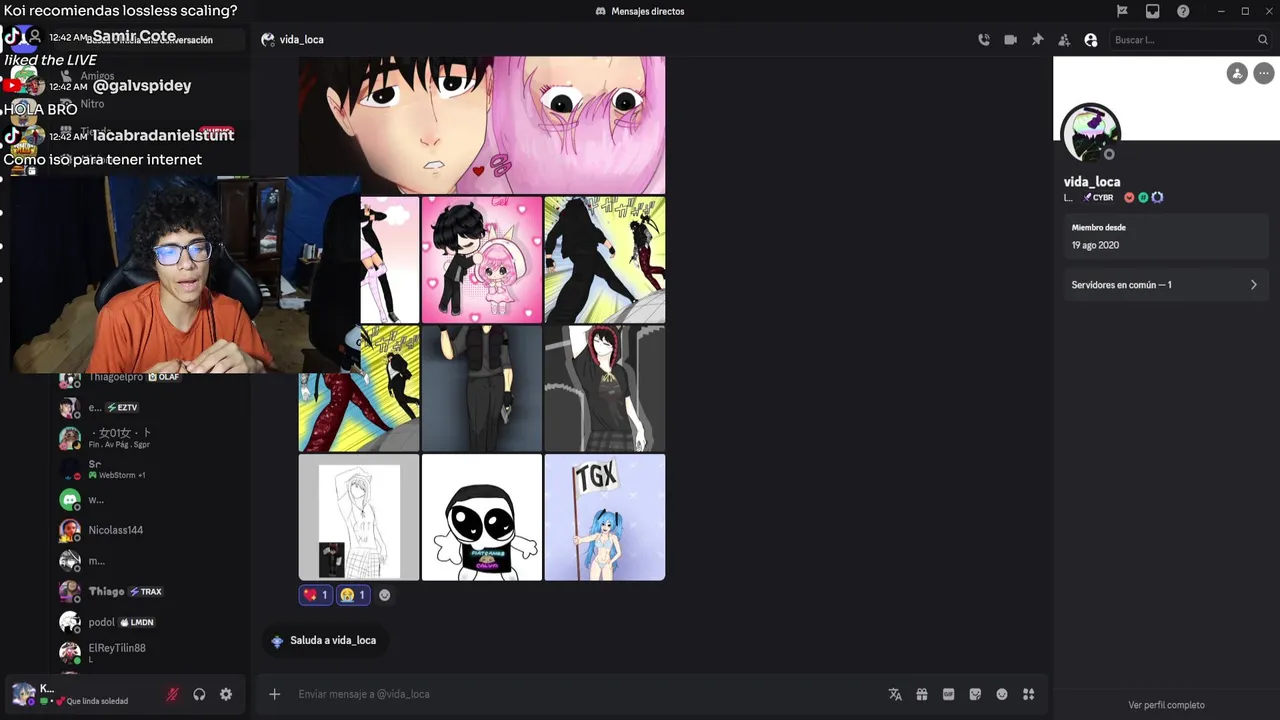Viewport: 1280px width, 720px height.
Task: Open the black-and-white mascot image
Action: click(481, 517)
